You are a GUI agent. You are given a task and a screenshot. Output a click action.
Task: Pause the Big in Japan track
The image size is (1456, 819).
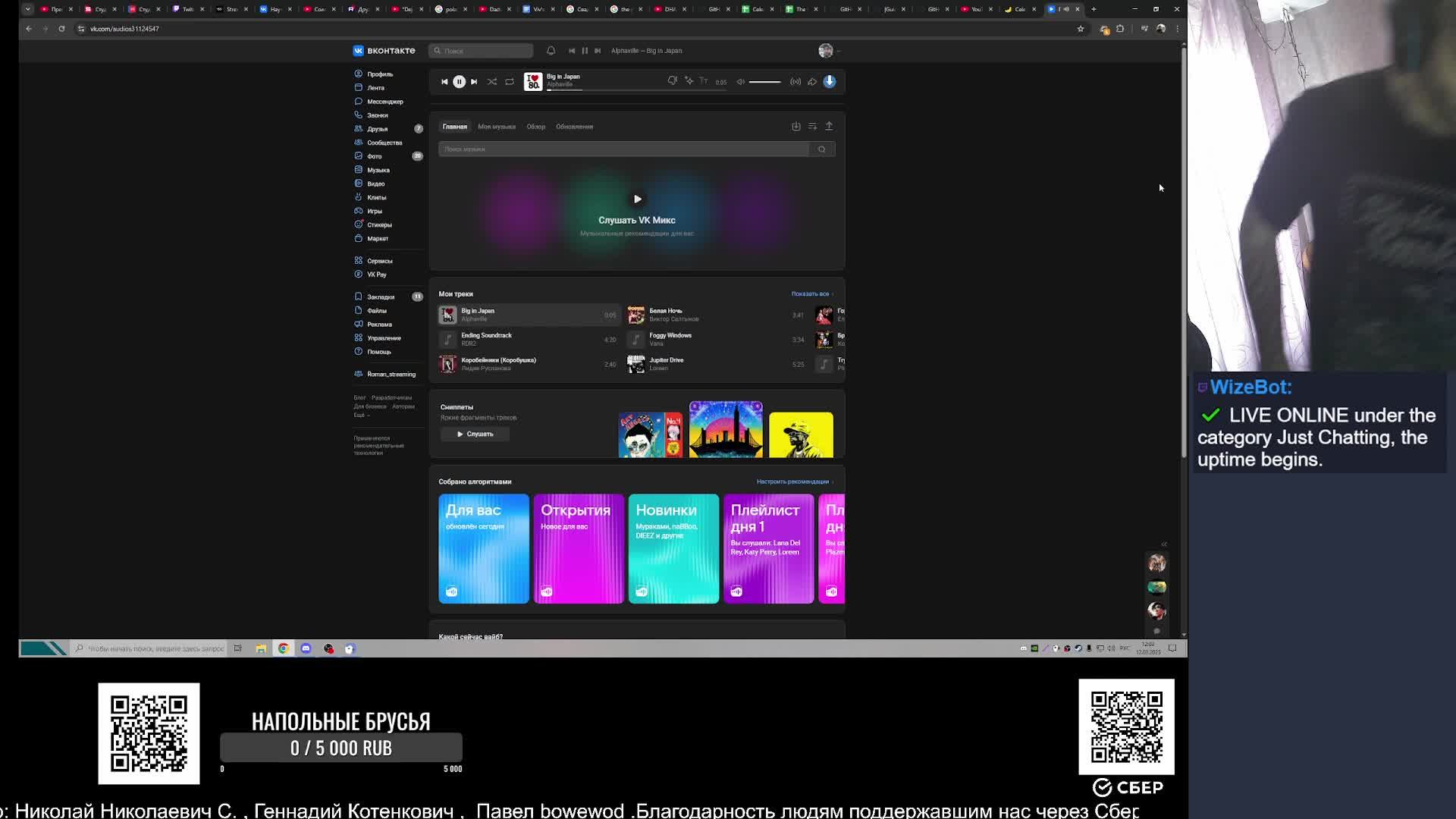(x=459, y=82)
